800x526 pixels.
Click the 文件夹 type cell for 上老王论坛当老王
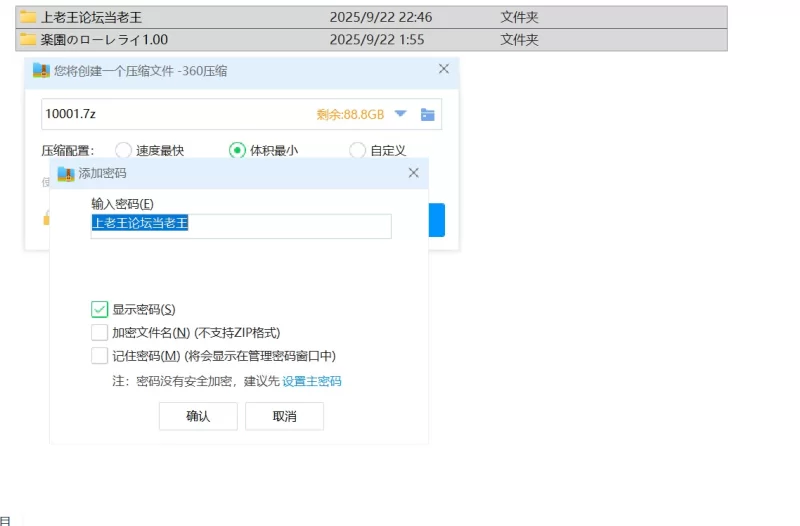pos(519,17)
